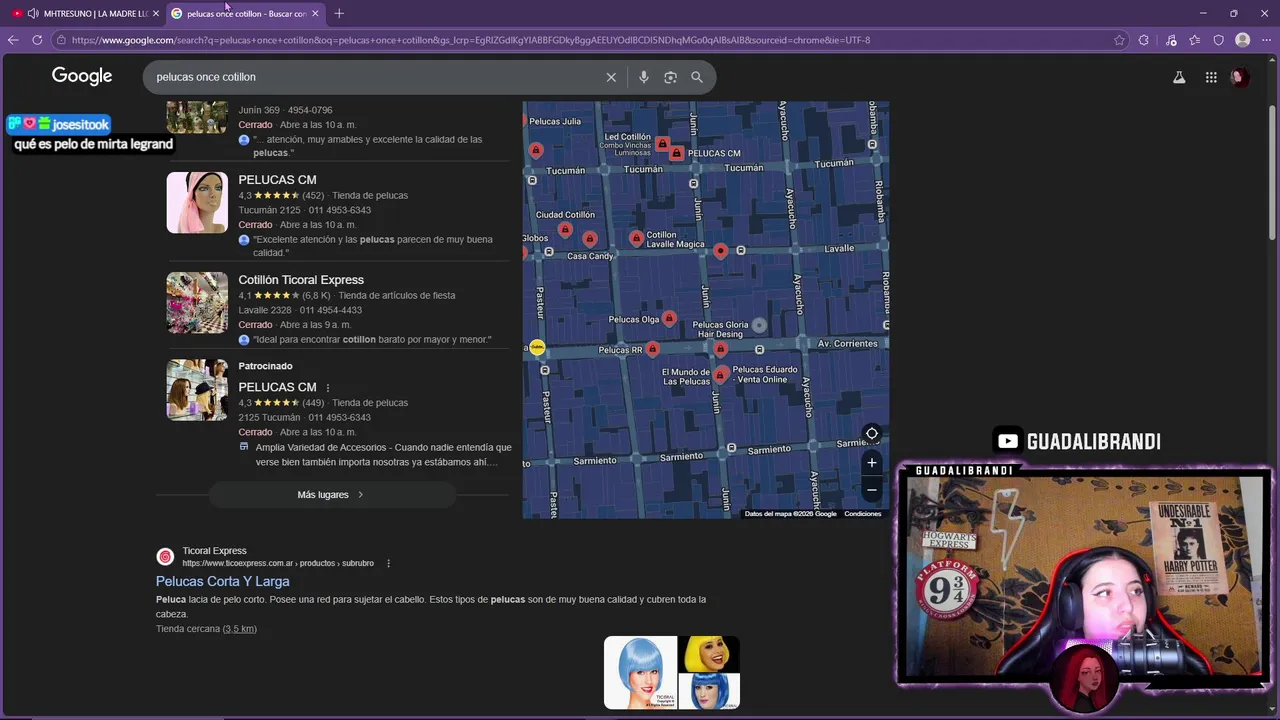Open the favorites list icon

pos(1195,40)
